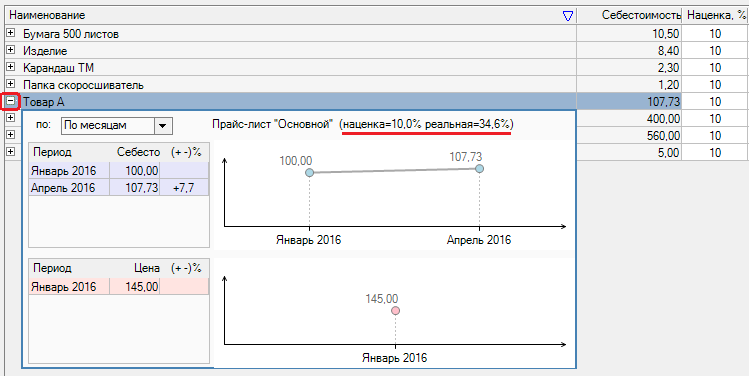Expand the Бумага 500 листов row
The width and height of the screenshot is (749, 376).
click(11, 33)
